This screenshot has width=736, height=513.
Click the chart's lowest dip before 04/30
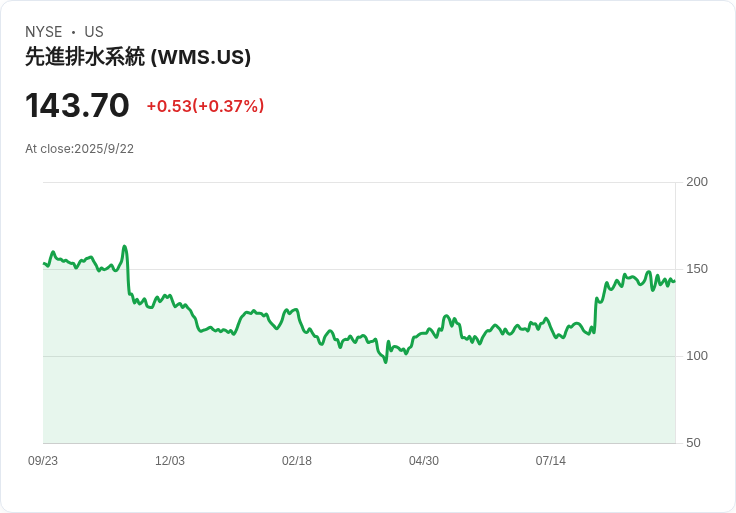(386, 362)
